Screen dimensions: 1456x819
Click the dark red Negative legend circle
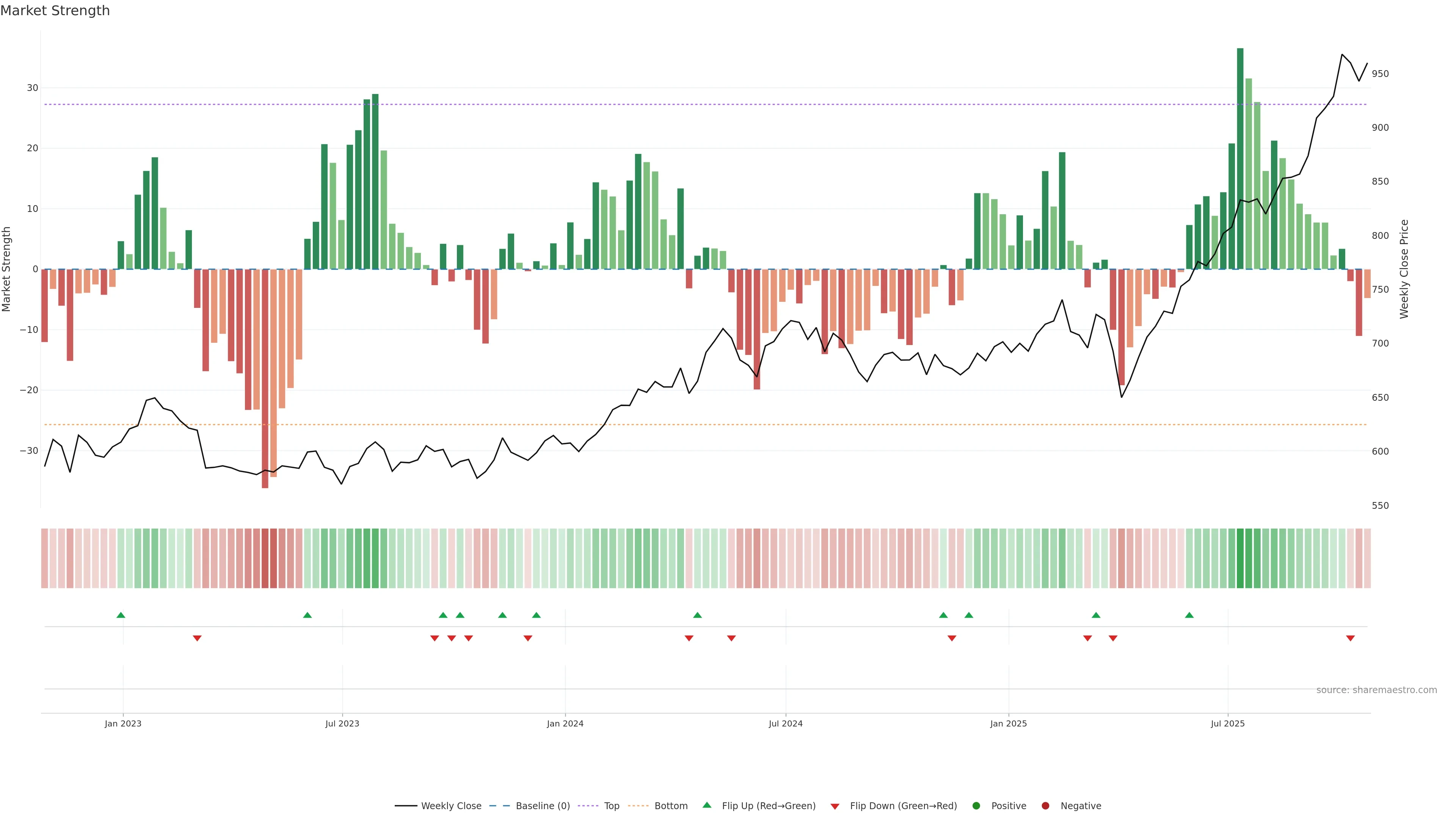pos(1045,806)
